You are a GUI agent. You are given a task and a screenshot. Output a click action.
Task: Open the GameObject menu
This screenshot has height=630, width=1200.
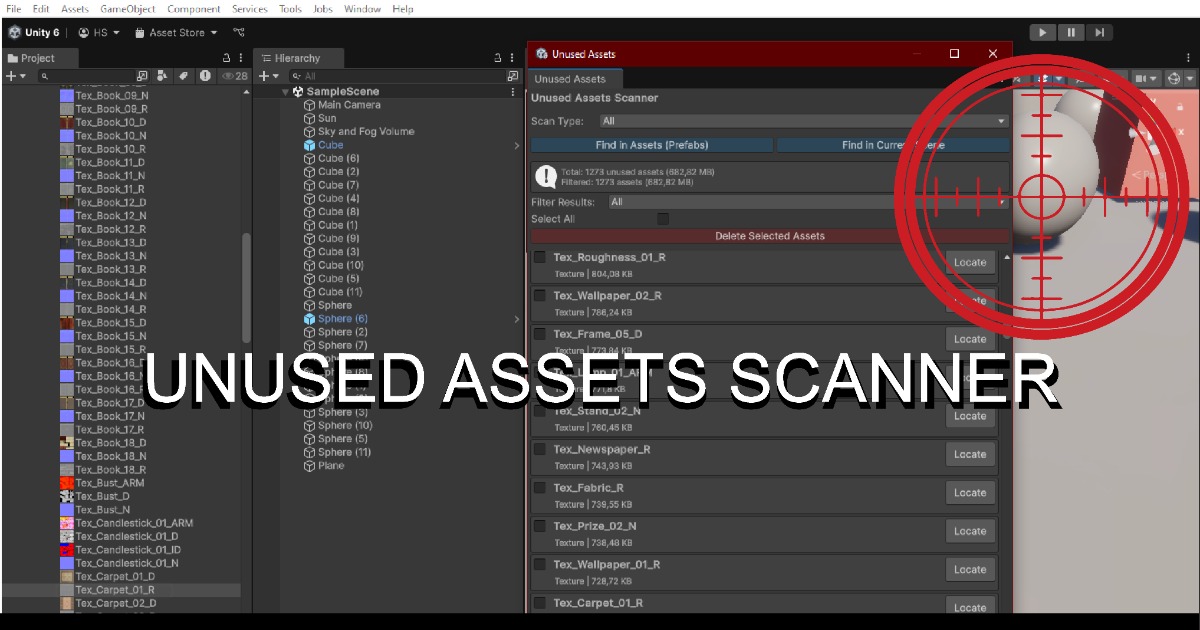[127, 9]
